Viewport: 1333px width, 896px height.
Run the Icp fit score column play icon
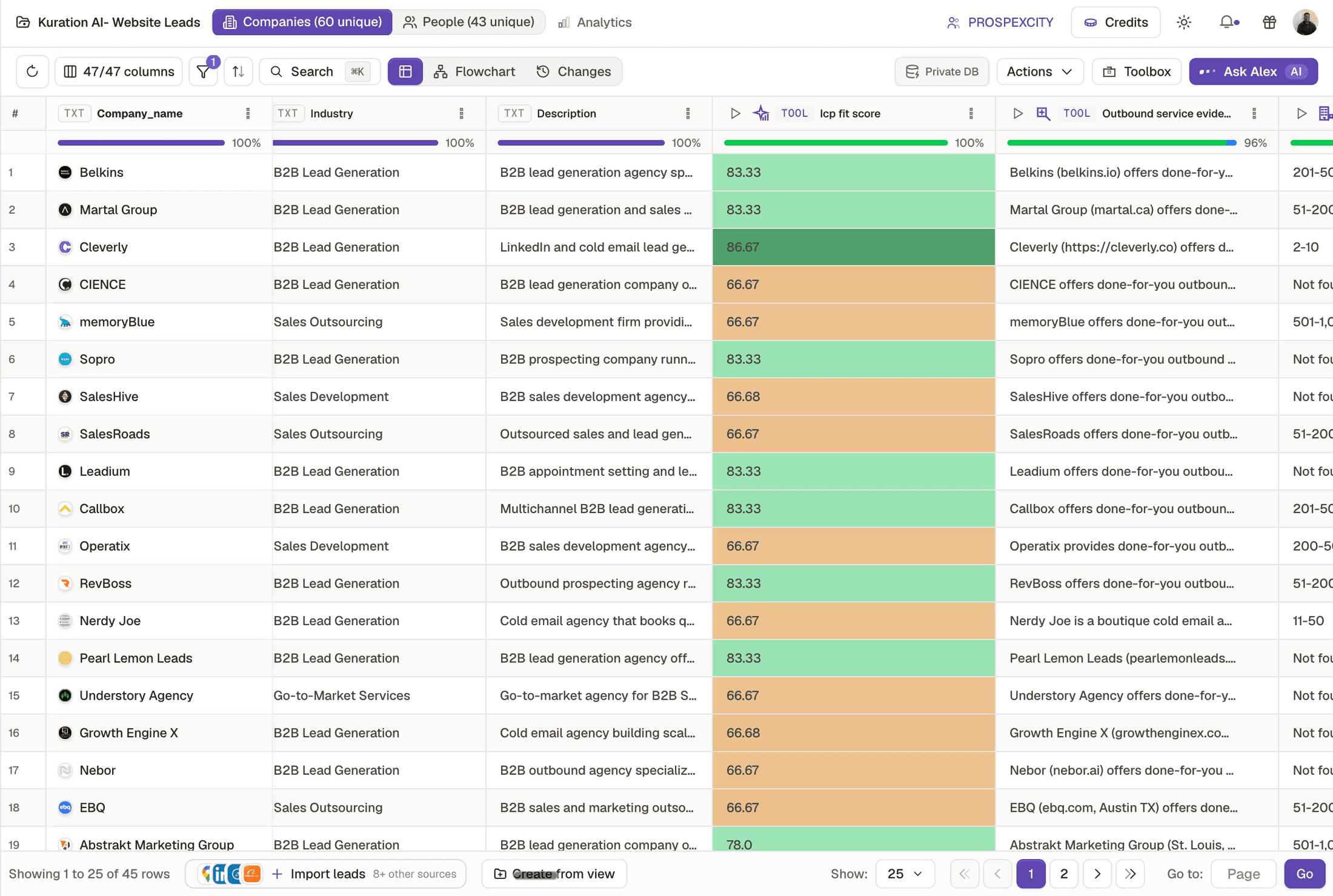tap(735, 113)
